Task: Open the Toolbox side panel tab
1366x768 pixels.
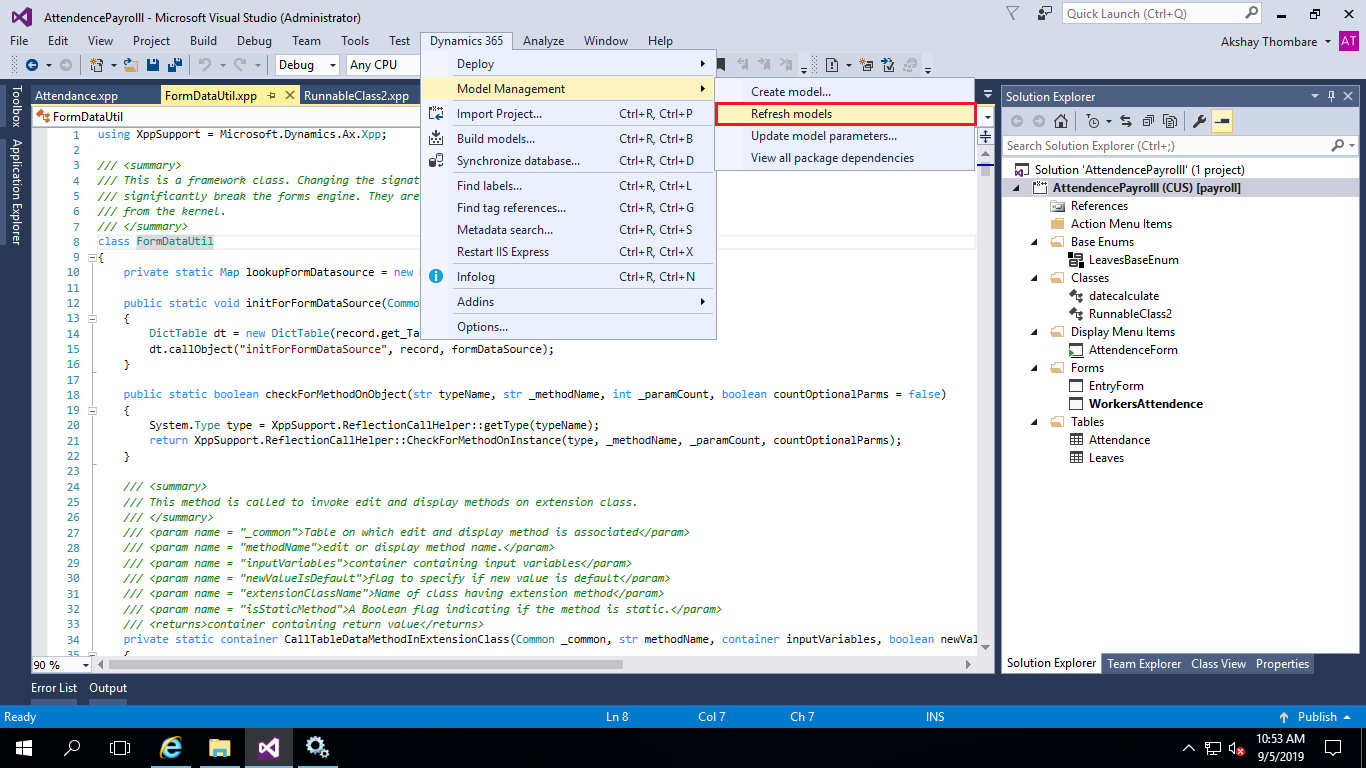Action: (x=15, y=106)
